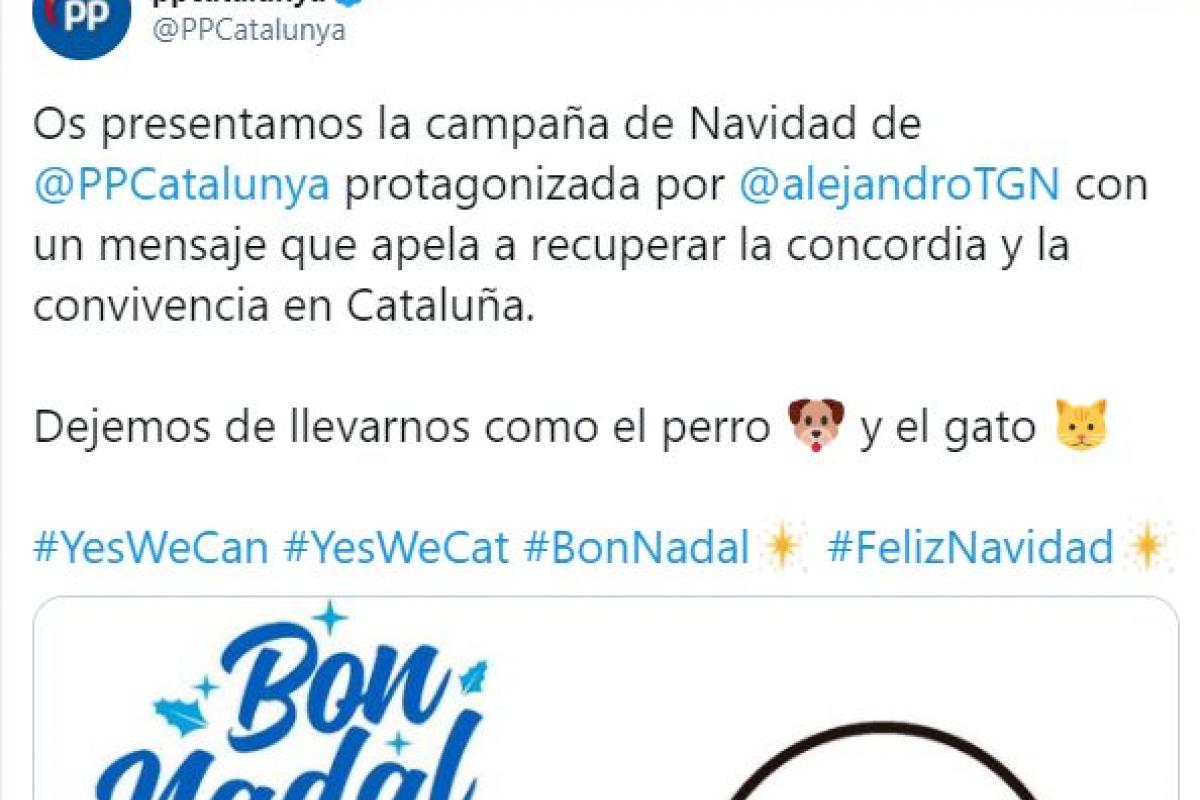This screenshot has width=1200, height=800.
Task: Click the sparkle emoji after #FelizNavidad
Action: click(x=1148, y=547)
